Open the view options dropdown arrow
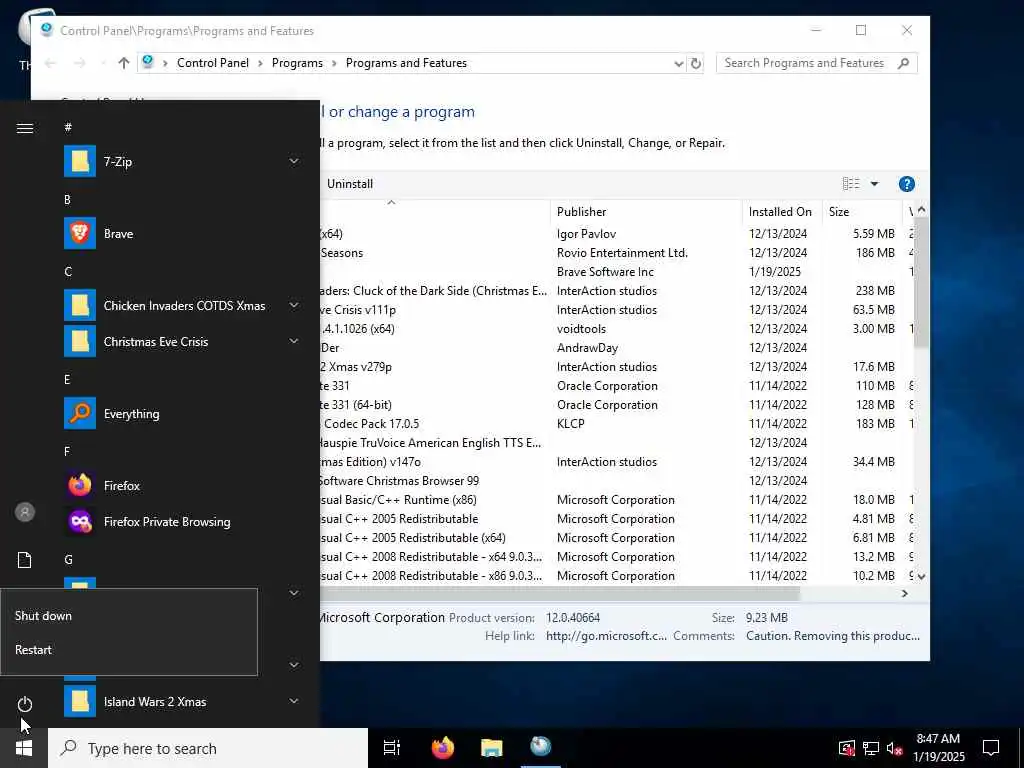Image resolution: width=1024 pixels, height=768 pixels. click(874, 184)
